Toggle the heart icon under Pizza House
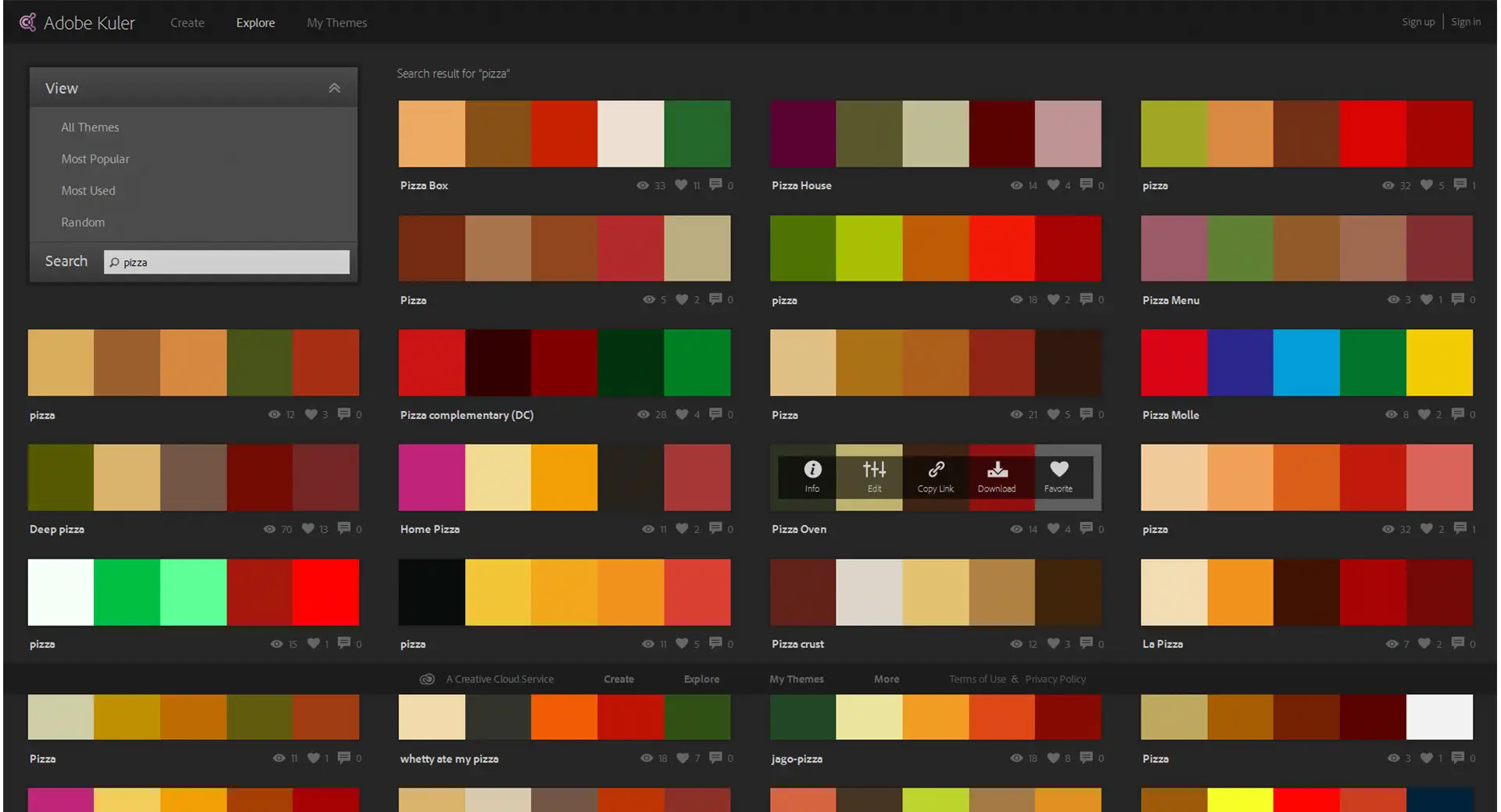The width and height of the screenshot is (1501, 812). (x=1053, y=185)
